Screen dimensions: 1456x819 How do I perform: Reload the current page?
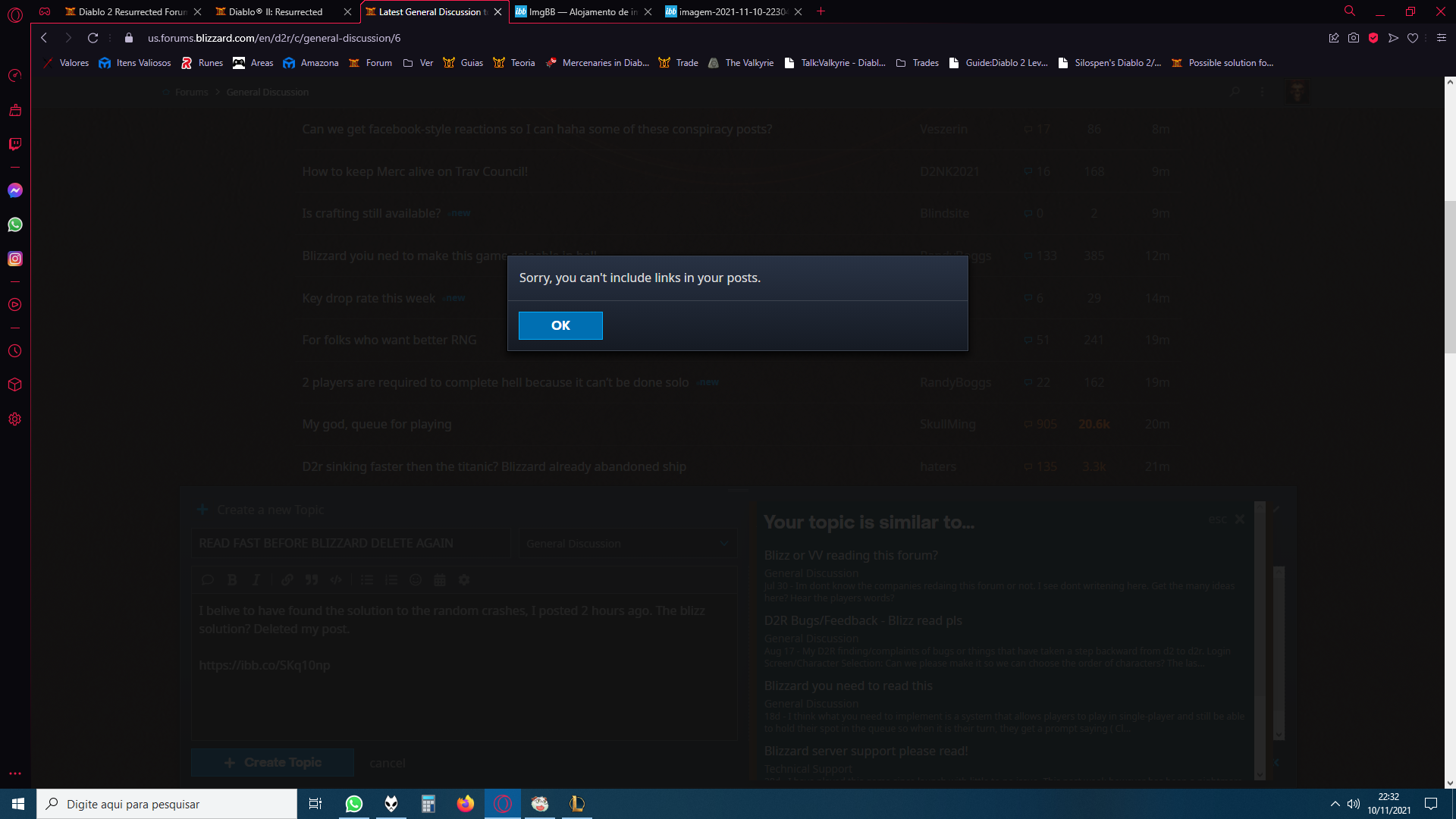93,38
